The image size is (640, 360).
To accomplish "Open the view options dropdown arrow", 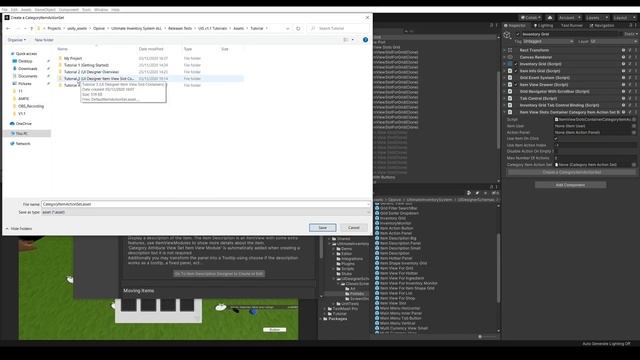I will coord(353,40).
